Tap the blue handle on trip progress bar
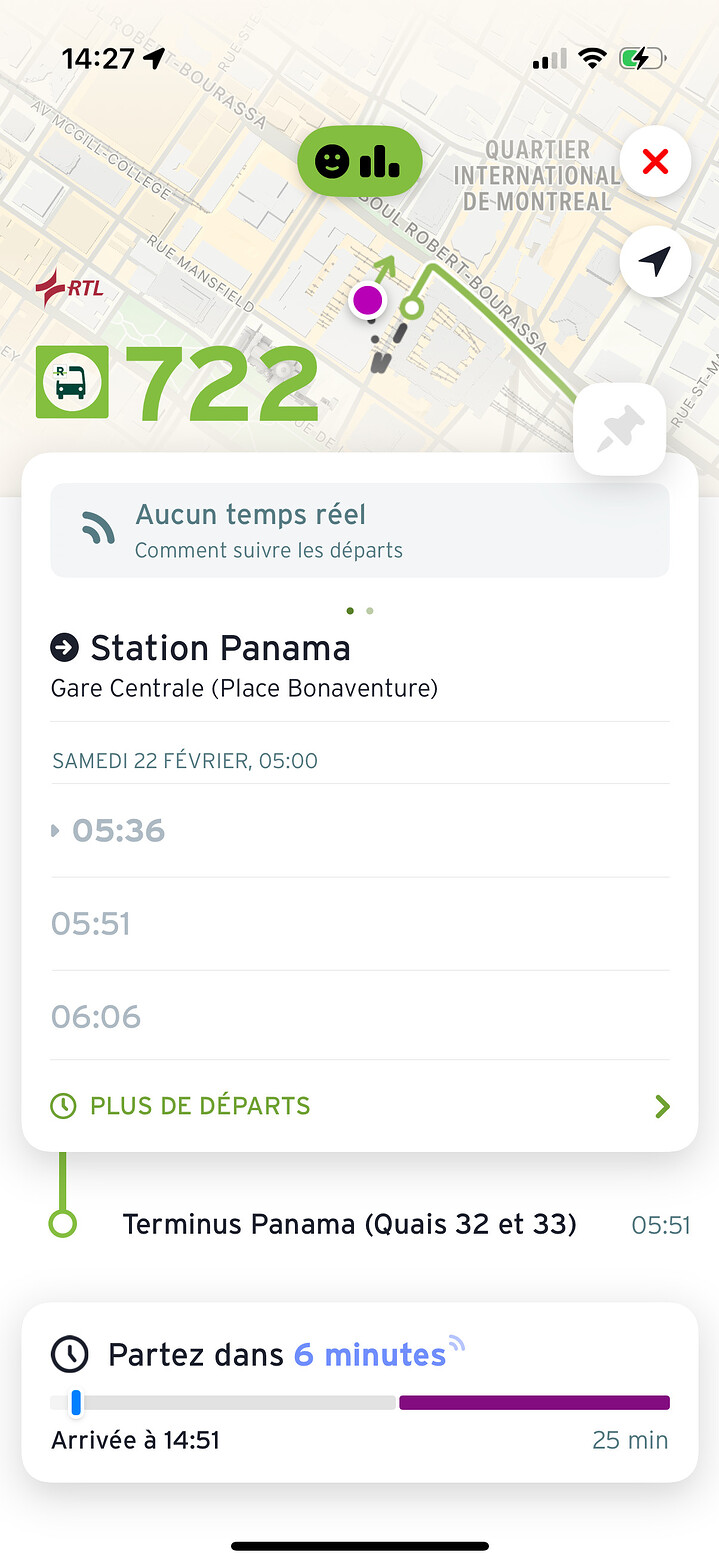The height and width of the screenshot is (1565, 719). pos(76,1403)
